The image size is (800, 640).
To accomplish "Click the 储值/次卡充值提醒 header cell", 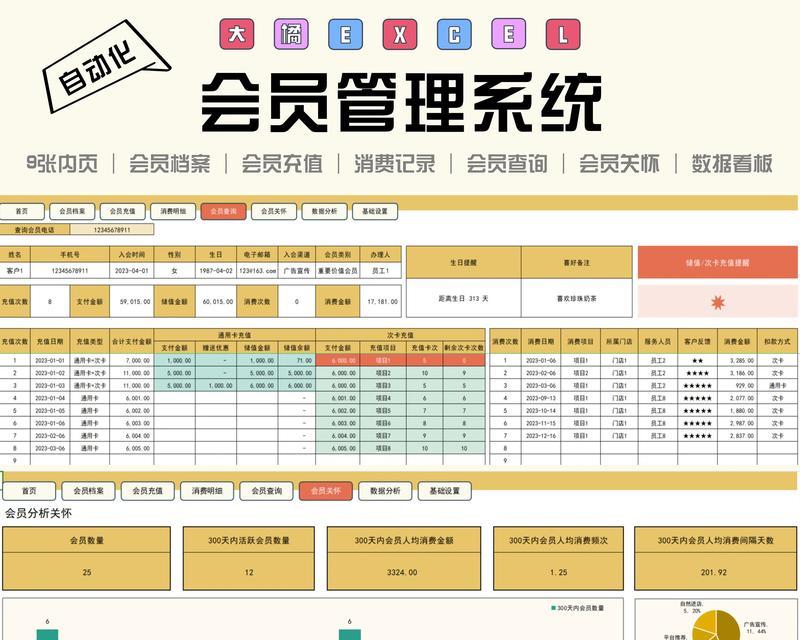I will pyautogui.click(x=717, y=262).
